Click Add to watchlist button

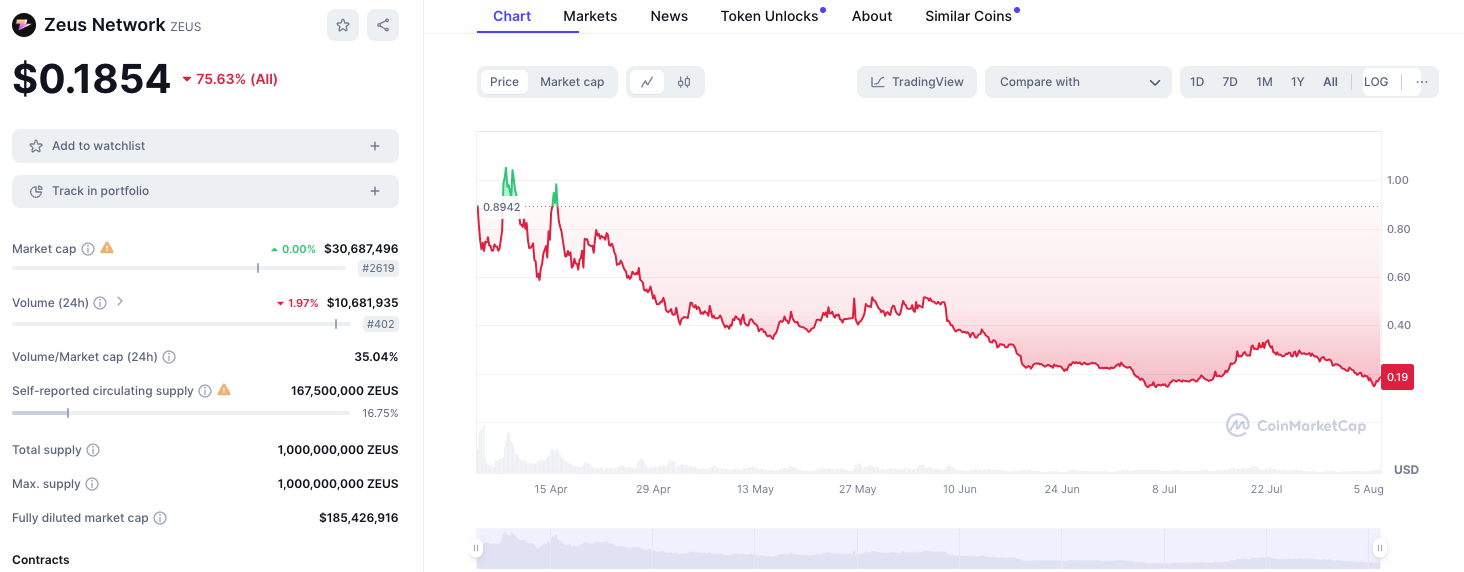pyautogui.click(x=205, y=146)
